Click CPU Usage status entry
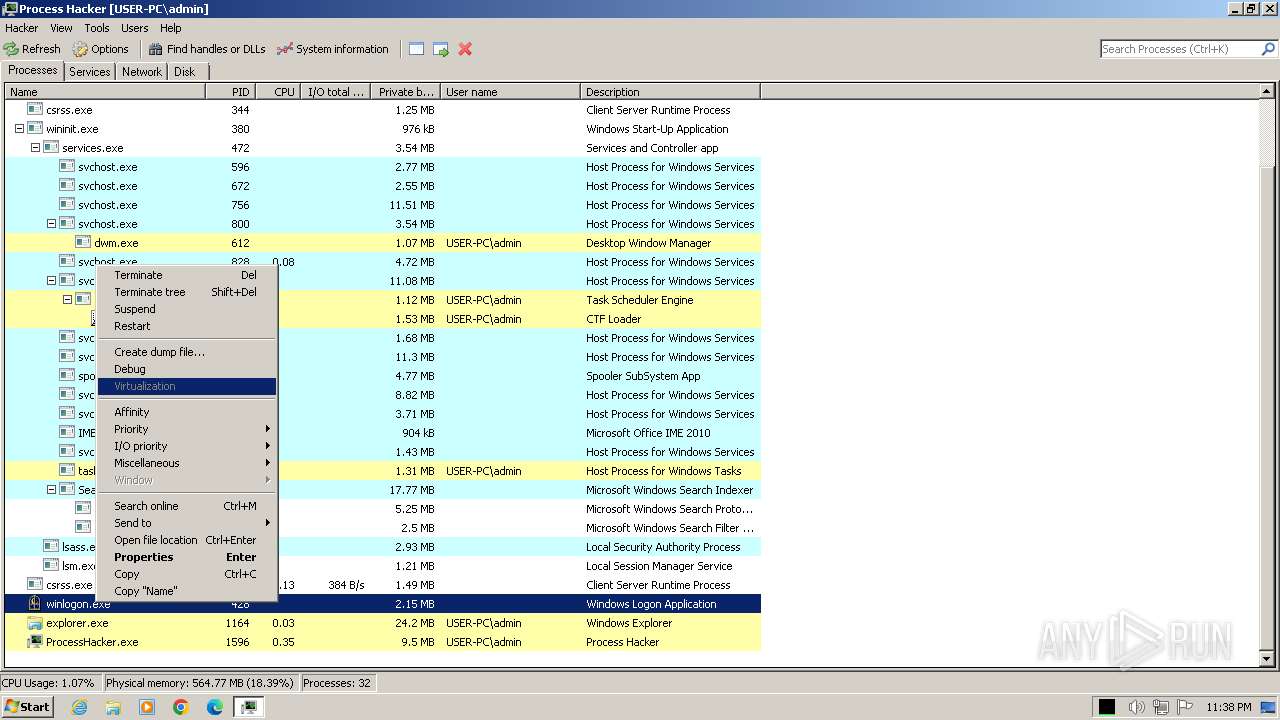This screenshot has height=720, width=1280. pos(48,683)
